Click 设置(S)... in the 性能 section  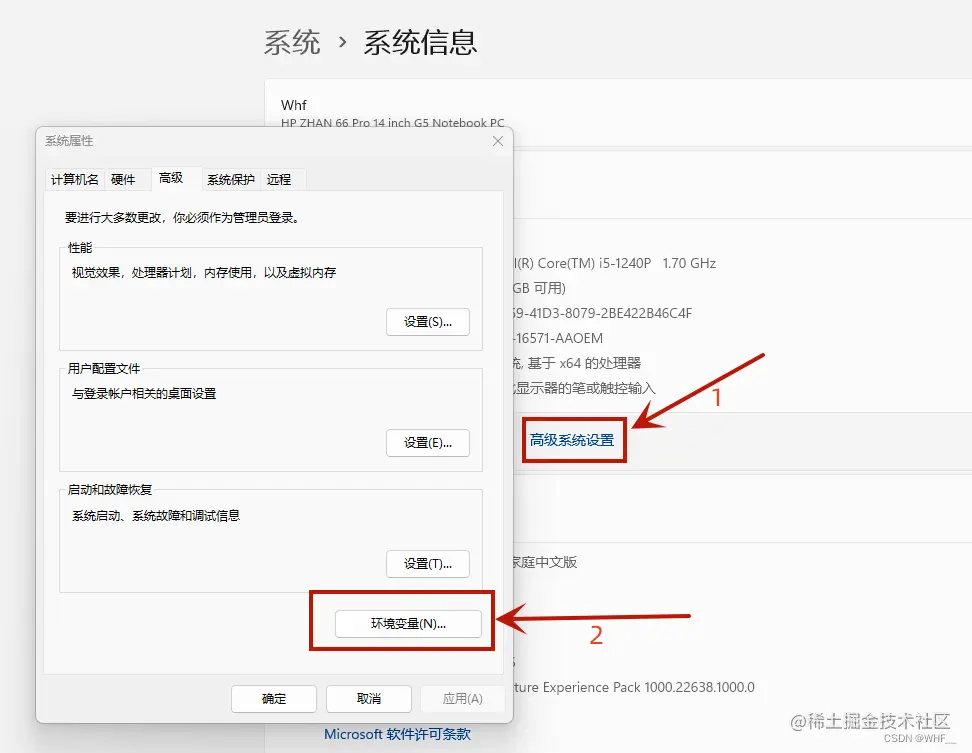point(428,322)
